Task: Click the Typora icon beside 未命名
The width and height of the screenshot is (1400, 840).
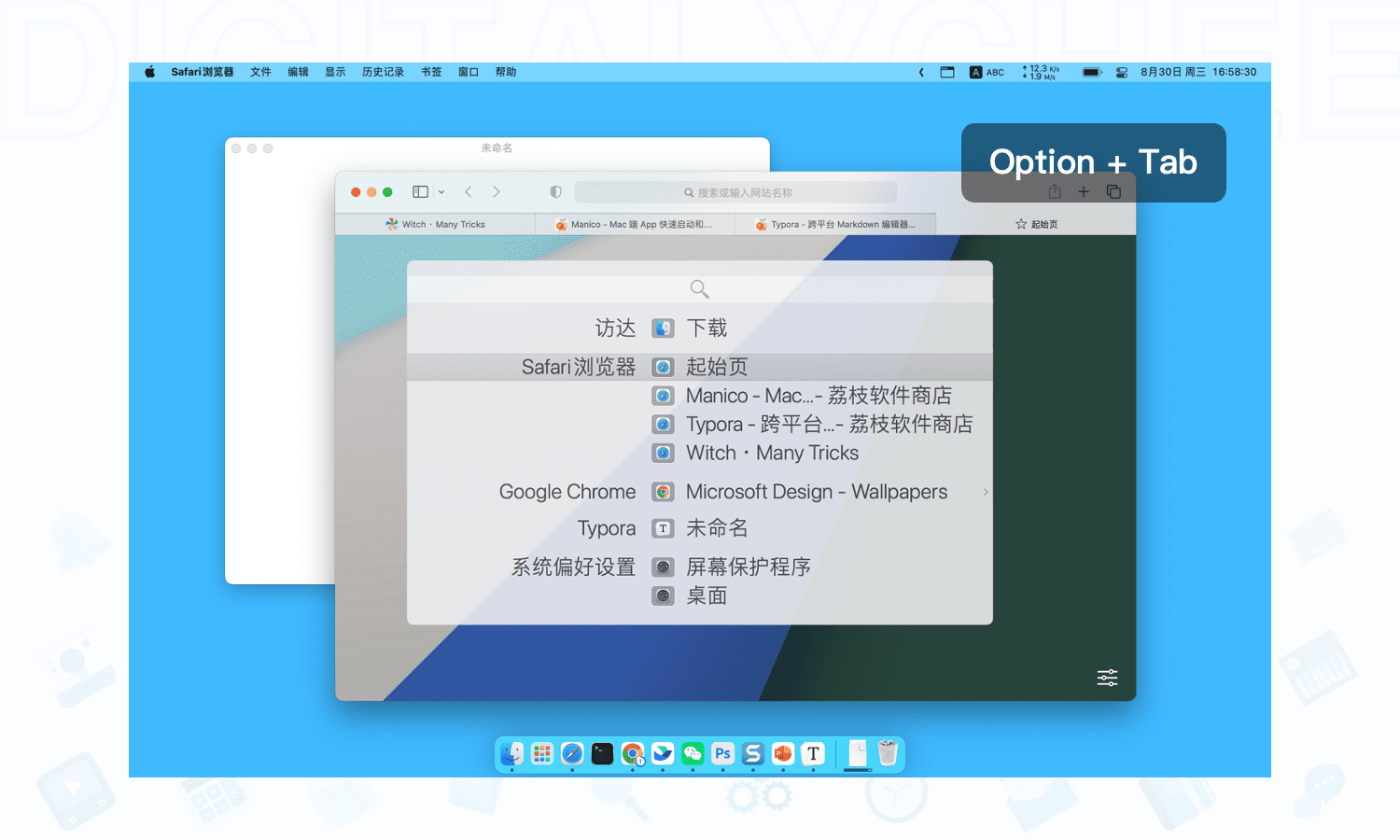Action: (x=663, y=528)
